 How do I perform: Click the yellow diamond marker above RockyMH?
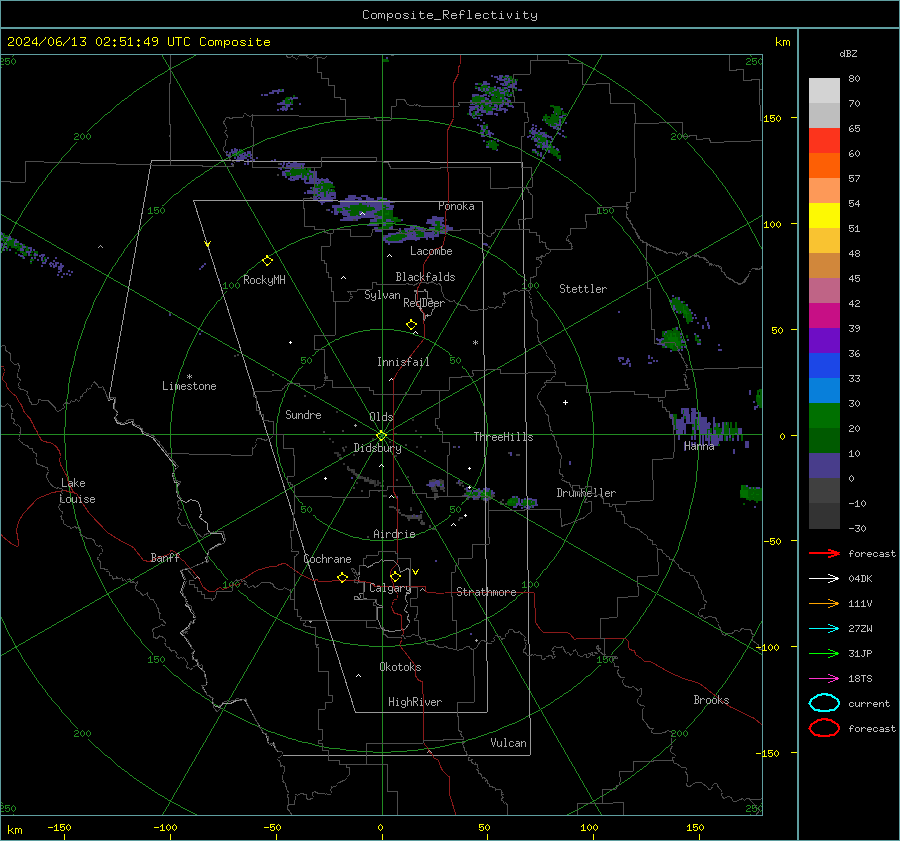click(x=267, y=261)
